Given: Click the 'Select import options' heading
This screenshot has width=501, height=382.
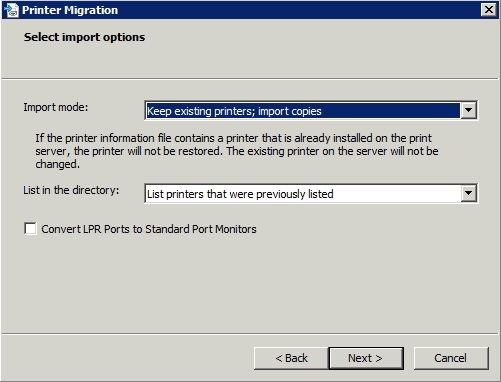Looking at the screenshot, I should click(84, 37).
